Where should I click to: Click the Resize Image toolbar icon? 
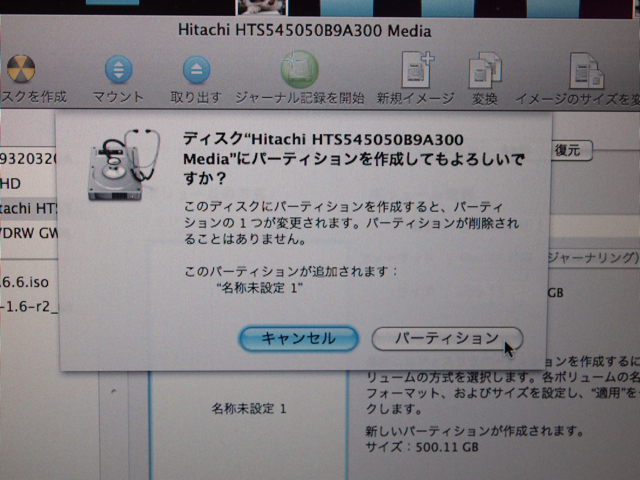(585, 70)
